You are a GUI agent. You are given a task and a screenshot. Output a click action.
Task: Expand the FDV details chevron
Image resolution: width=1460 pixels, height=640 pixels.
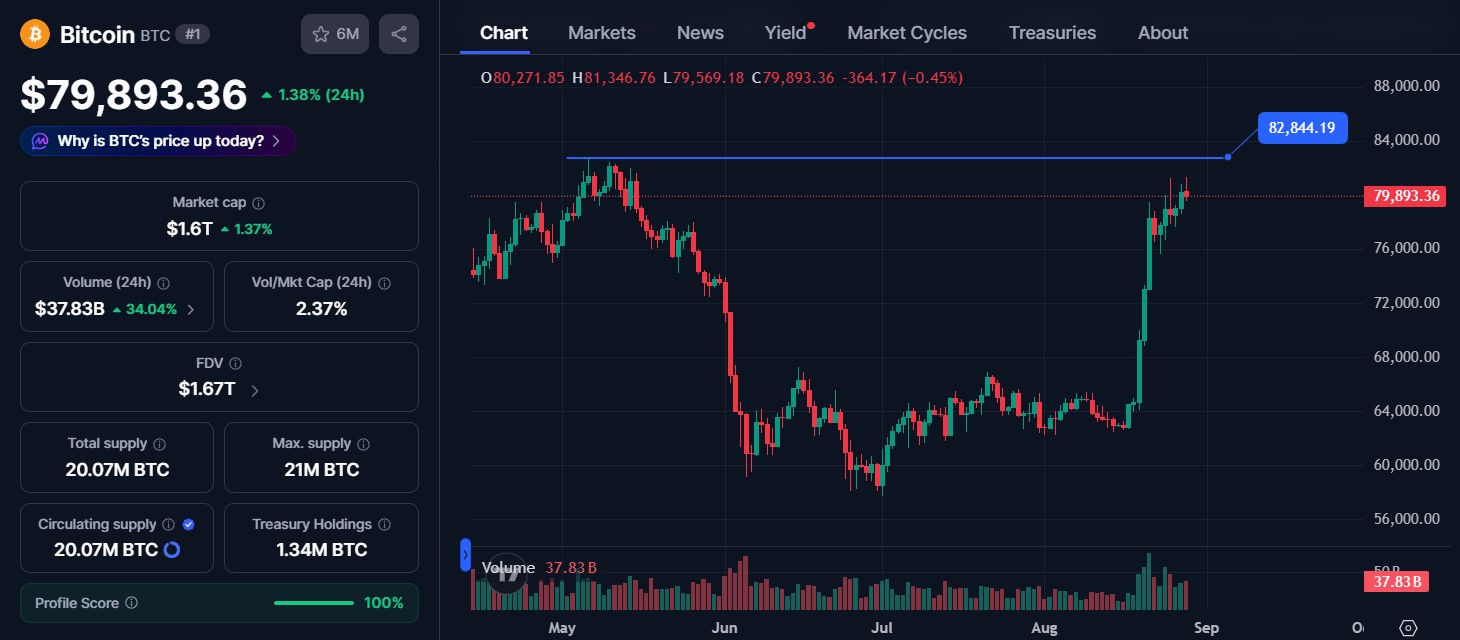click(254, 391)
